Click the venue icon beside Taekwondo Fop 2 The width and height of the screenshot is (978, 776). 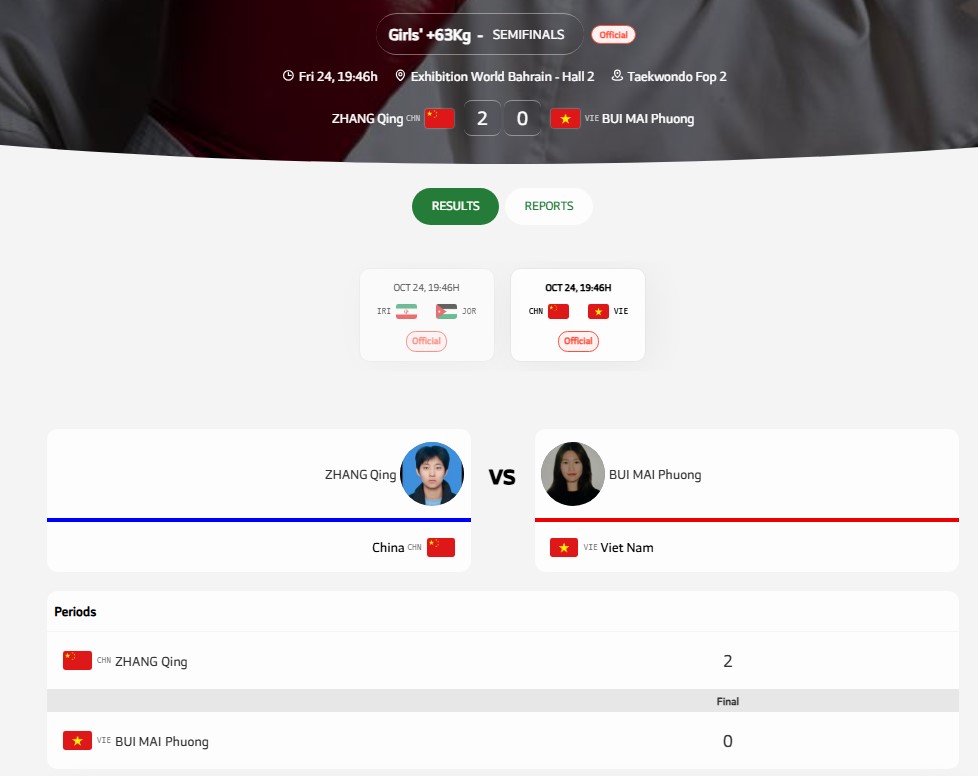(x=617, y=76)
